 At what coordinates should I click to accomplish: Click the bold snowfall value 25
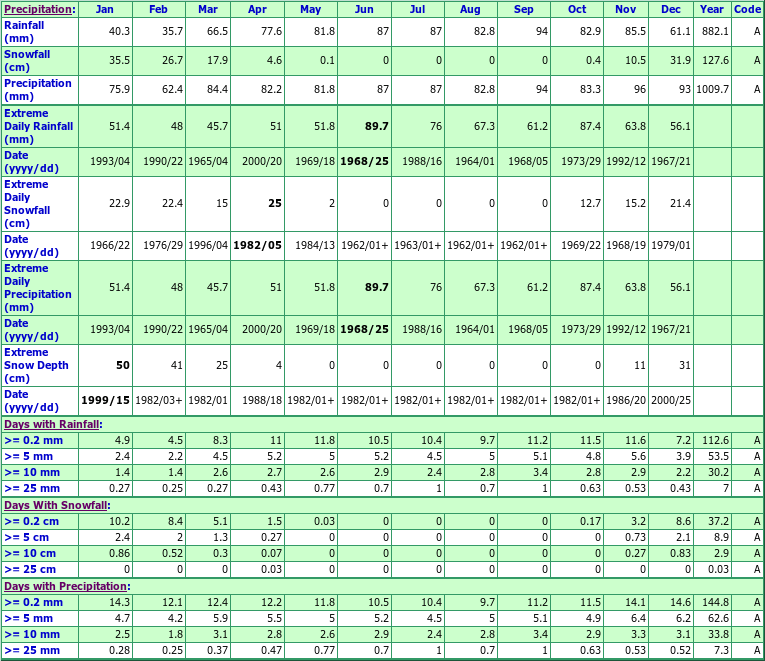pyautogui.click(x=275, y=203)
